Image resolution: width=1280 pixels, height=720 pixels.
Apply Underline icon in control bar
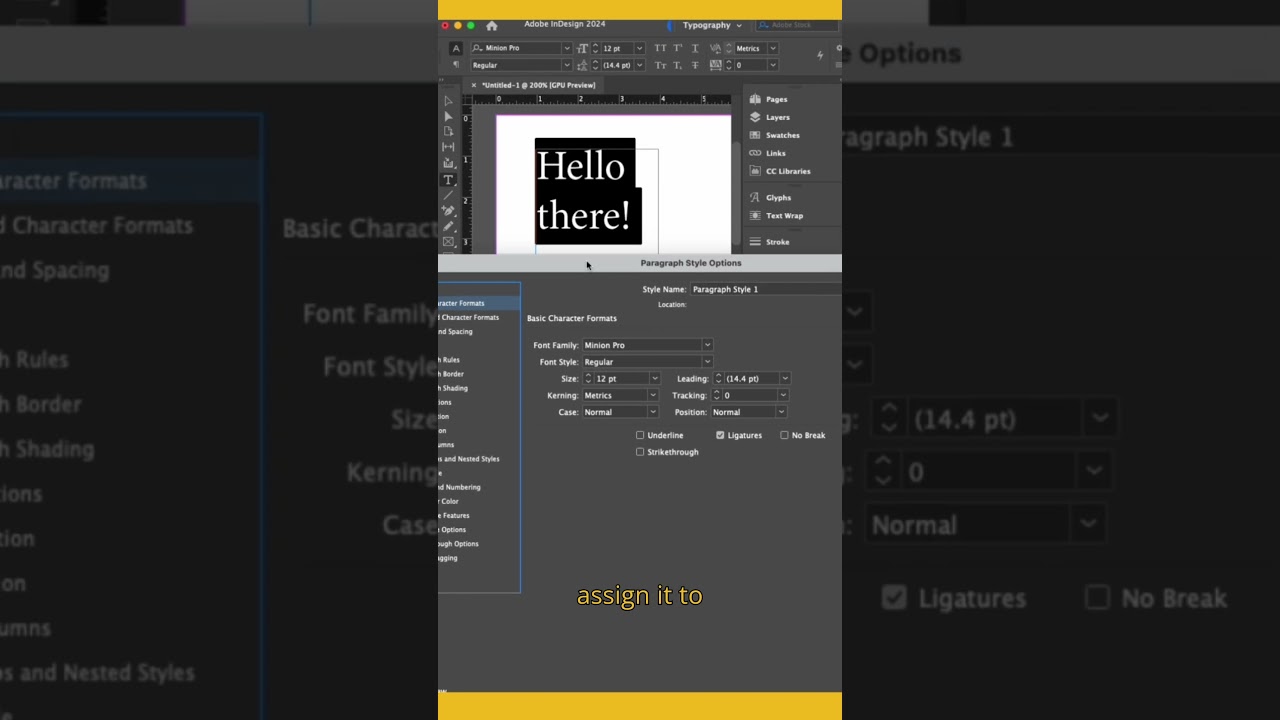pyautogui.click(x=693, y=48)
